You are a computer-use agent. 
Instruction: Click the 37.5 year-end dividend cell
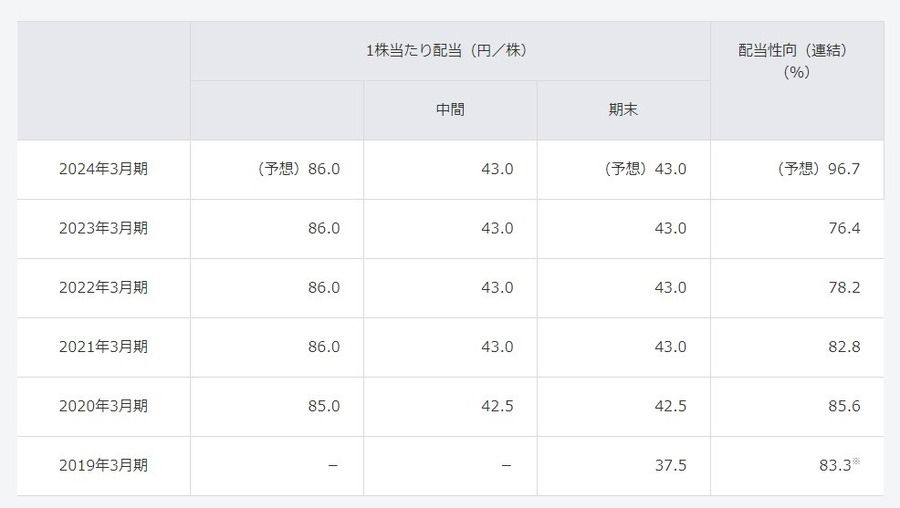(670, 465)
